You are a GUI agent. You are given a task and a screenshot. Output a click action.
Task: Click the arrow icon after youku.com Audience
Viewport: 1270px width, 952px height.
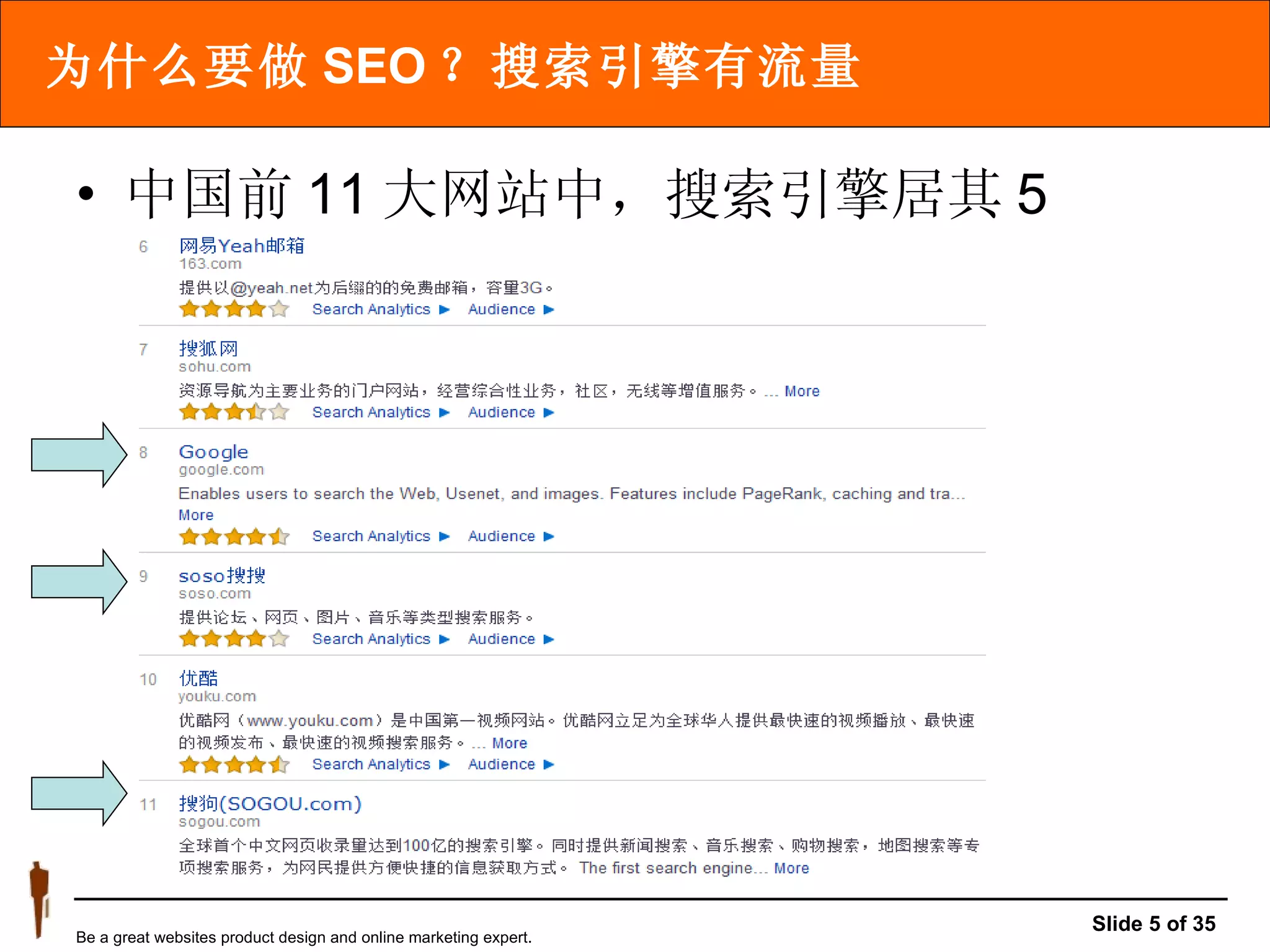[x=548, y=764]
